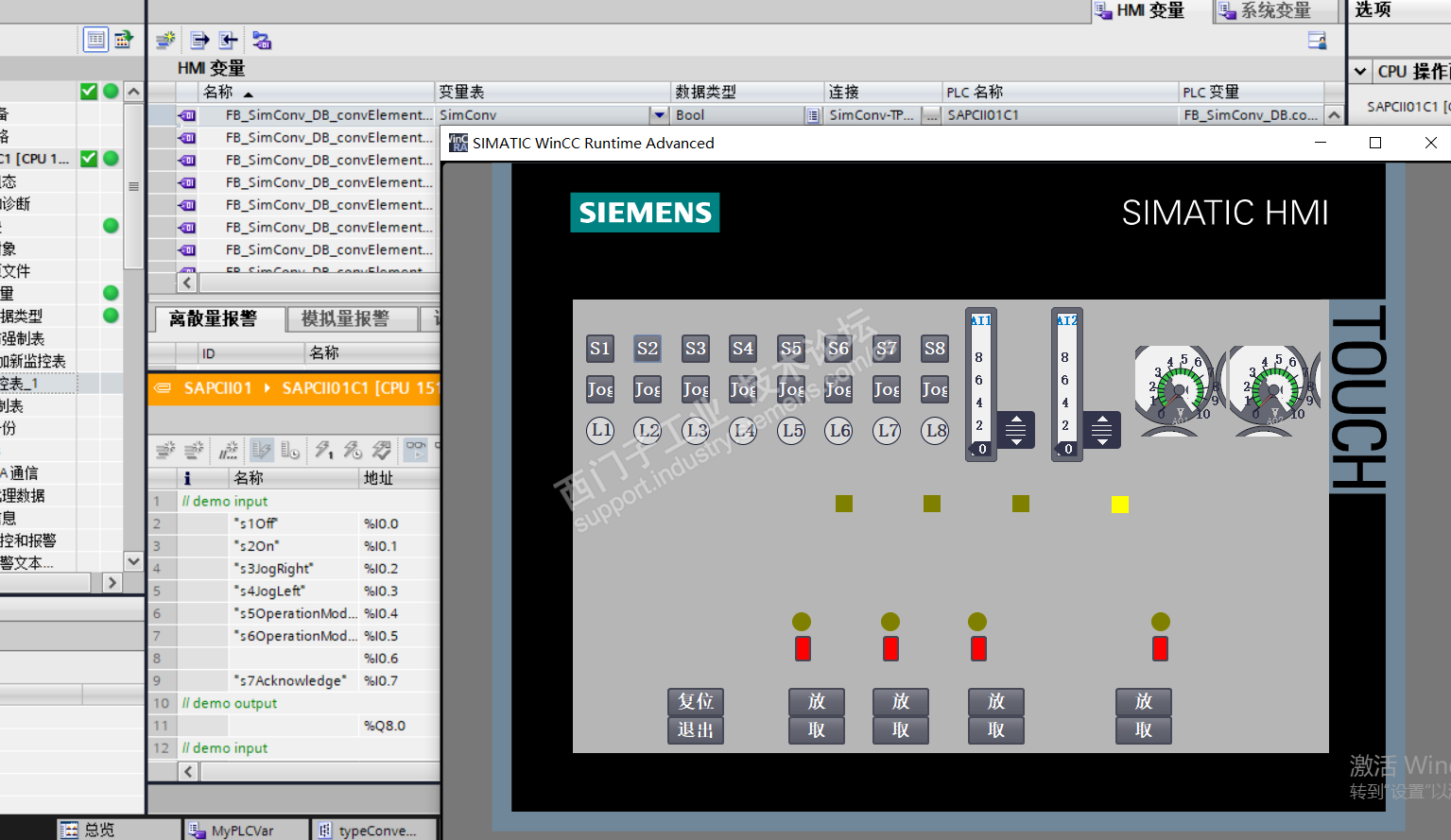1451x840 pixels.
Task: Open the 离散量报警 tab
Action: [220, 319]
